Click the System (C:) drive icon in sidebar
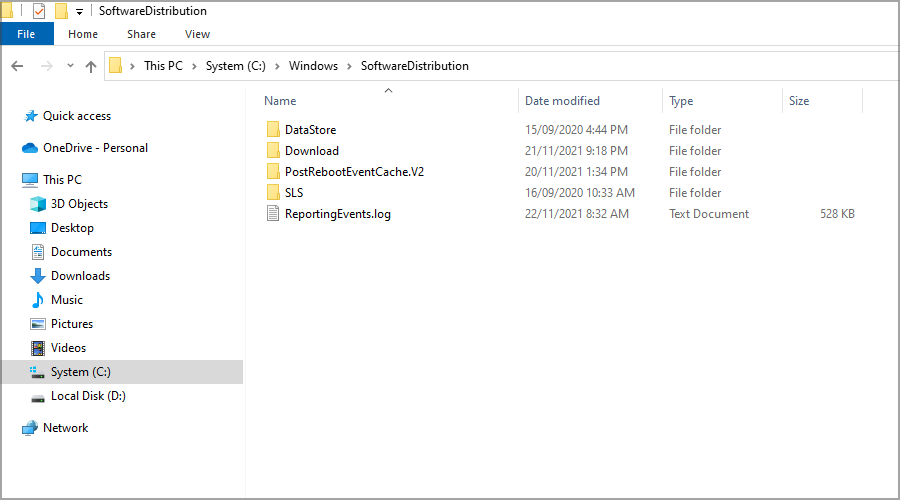The width and height of the screenshot is (900, 500). point(38,373)
